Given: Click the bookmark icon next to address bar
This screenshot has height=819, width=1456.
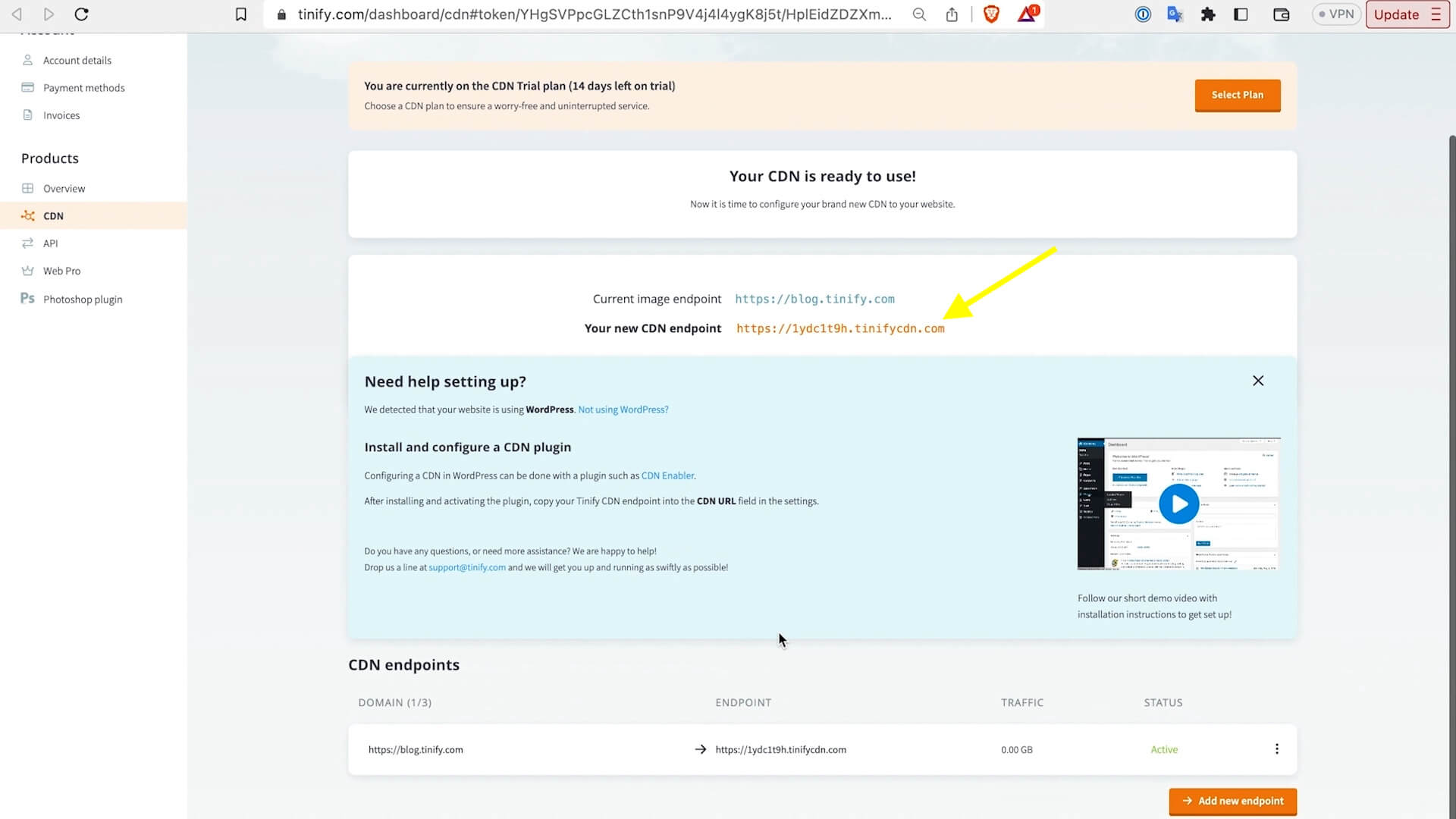Looking at the screenshot, I should [x=241, y=14].
